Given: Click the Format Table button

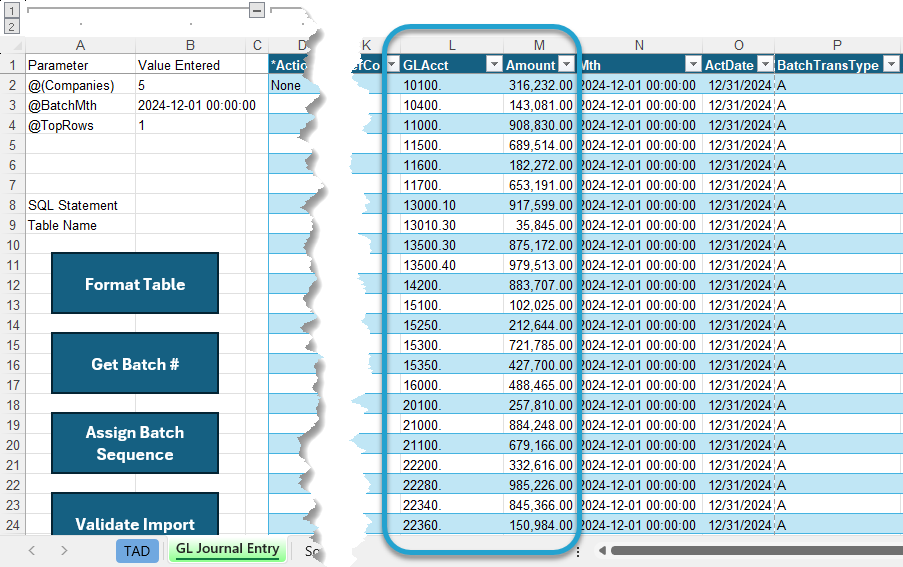Looking at the screenshot, I should tap(135, 283).
